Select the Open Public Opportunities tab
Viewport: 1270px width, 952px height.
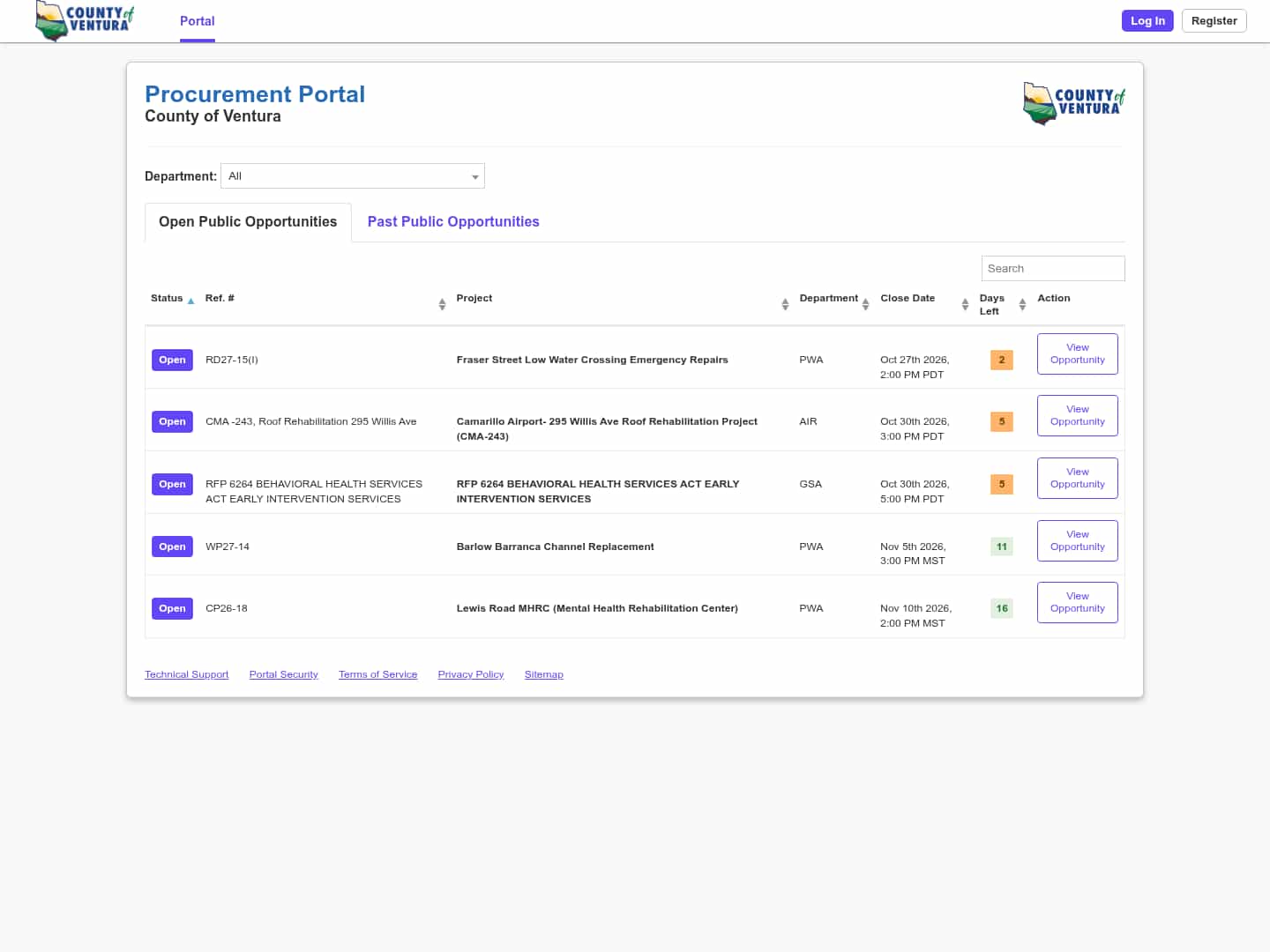click(x=248, y=222)
